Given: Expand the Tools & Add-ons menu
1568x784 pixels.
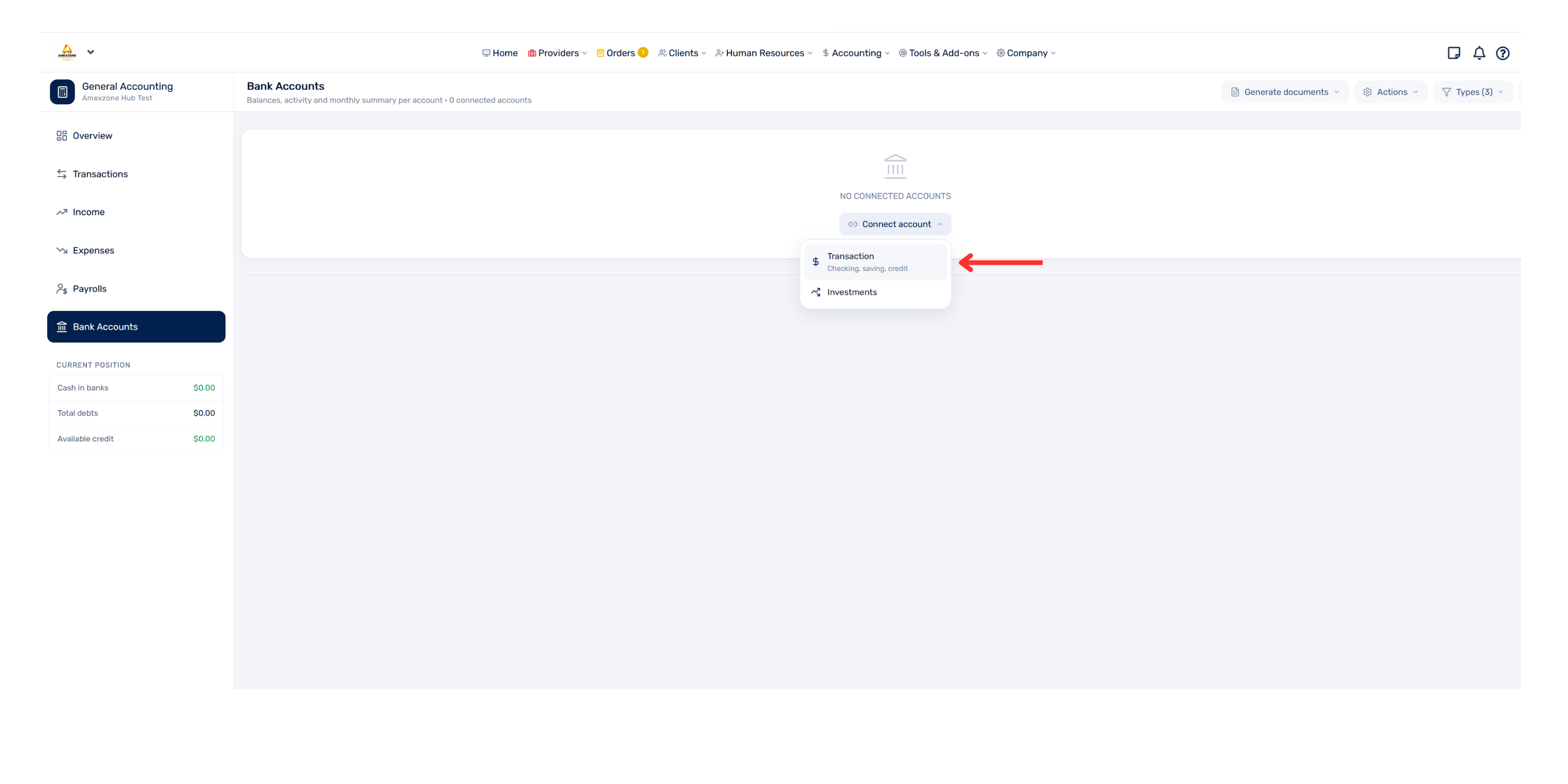Looking at the screenshot, I should pyautogui.click(x=943, y=53).
